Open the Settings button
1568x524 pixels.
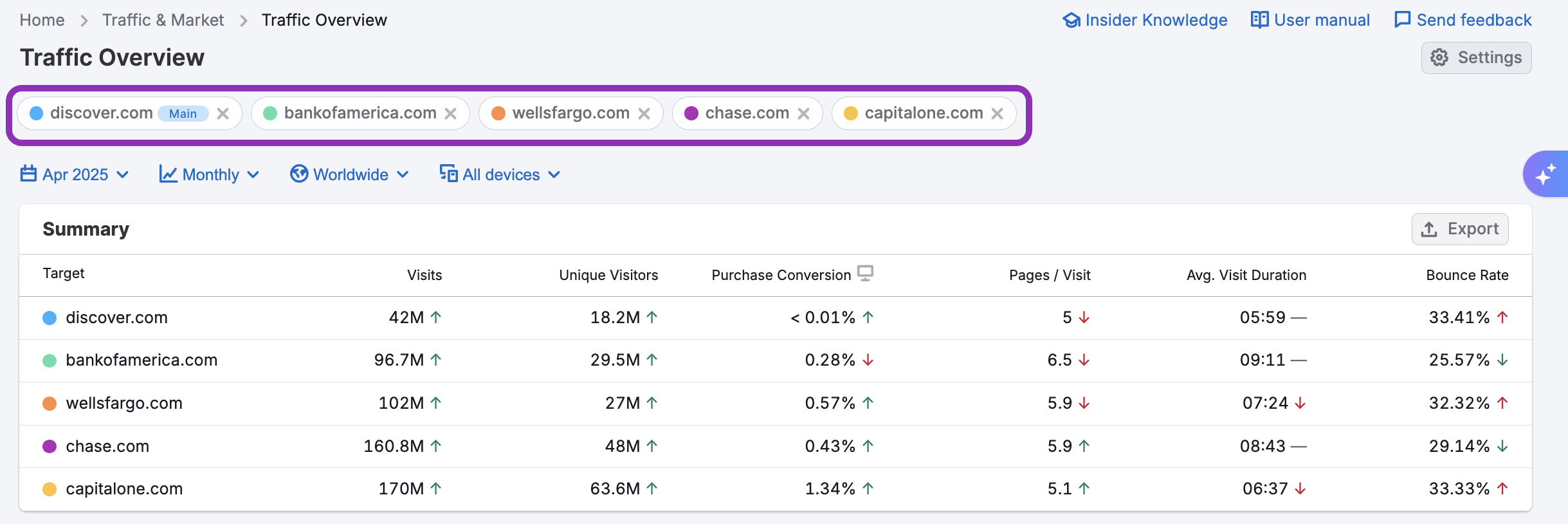point(1476,58)
